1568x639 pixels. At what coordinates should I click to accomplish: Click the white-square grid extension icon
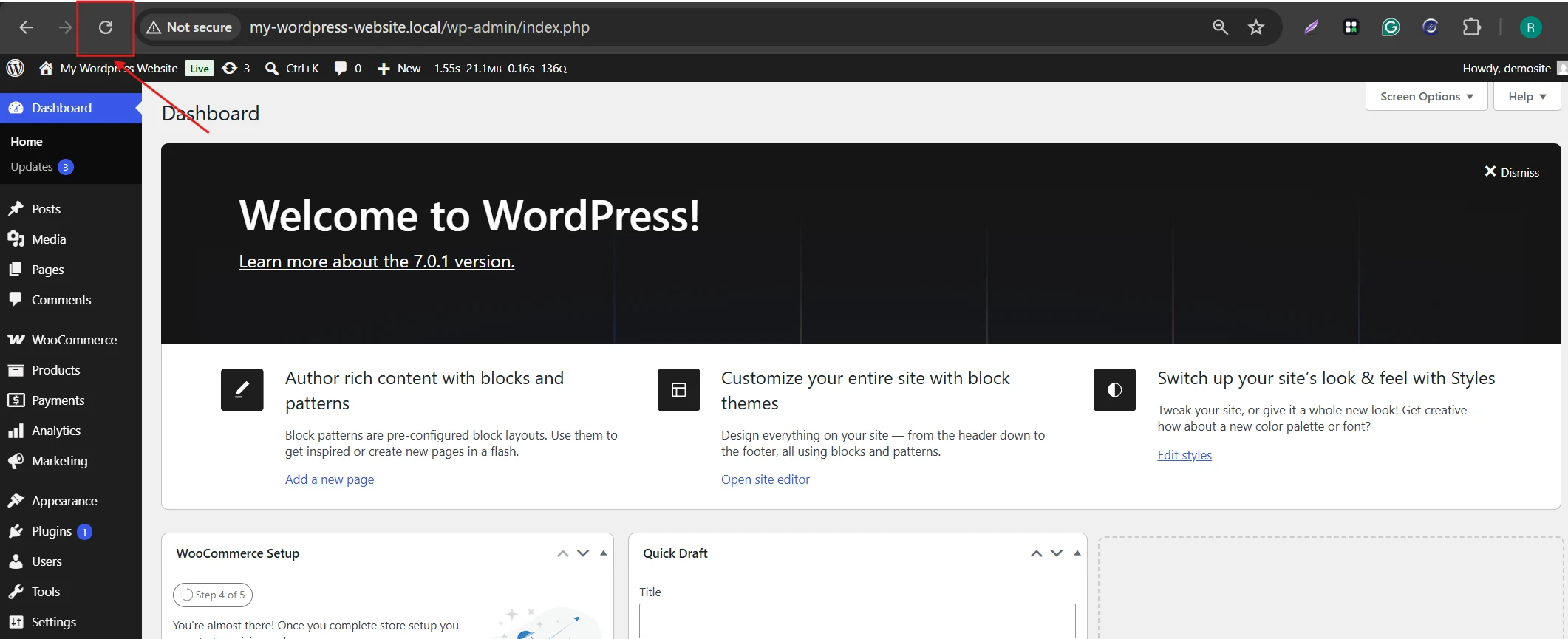pyautogui.click(x=1351, y=27)
